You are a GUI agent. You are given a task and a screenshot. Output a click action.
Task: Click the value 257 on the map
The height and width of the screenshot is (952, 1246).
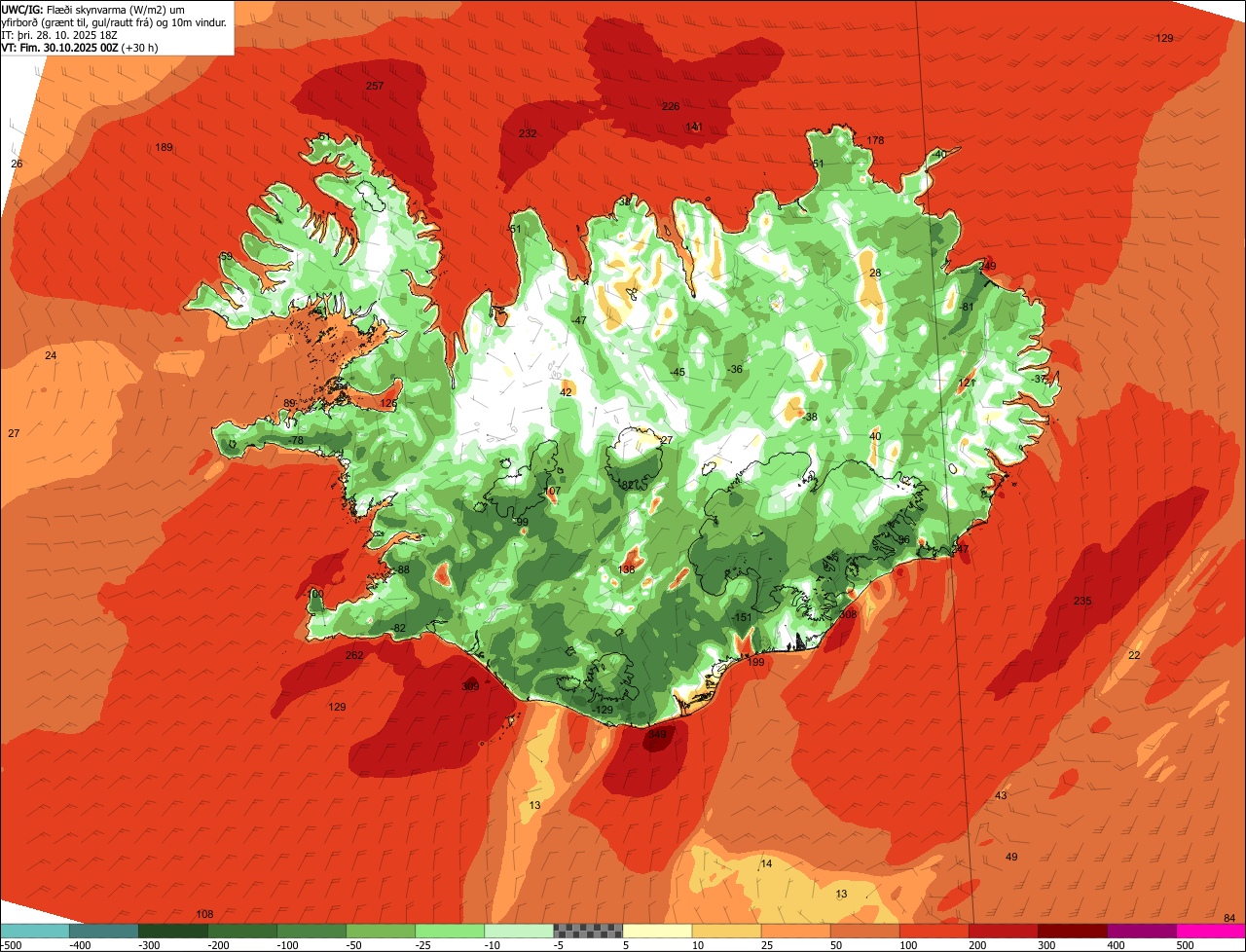[375, 86]
